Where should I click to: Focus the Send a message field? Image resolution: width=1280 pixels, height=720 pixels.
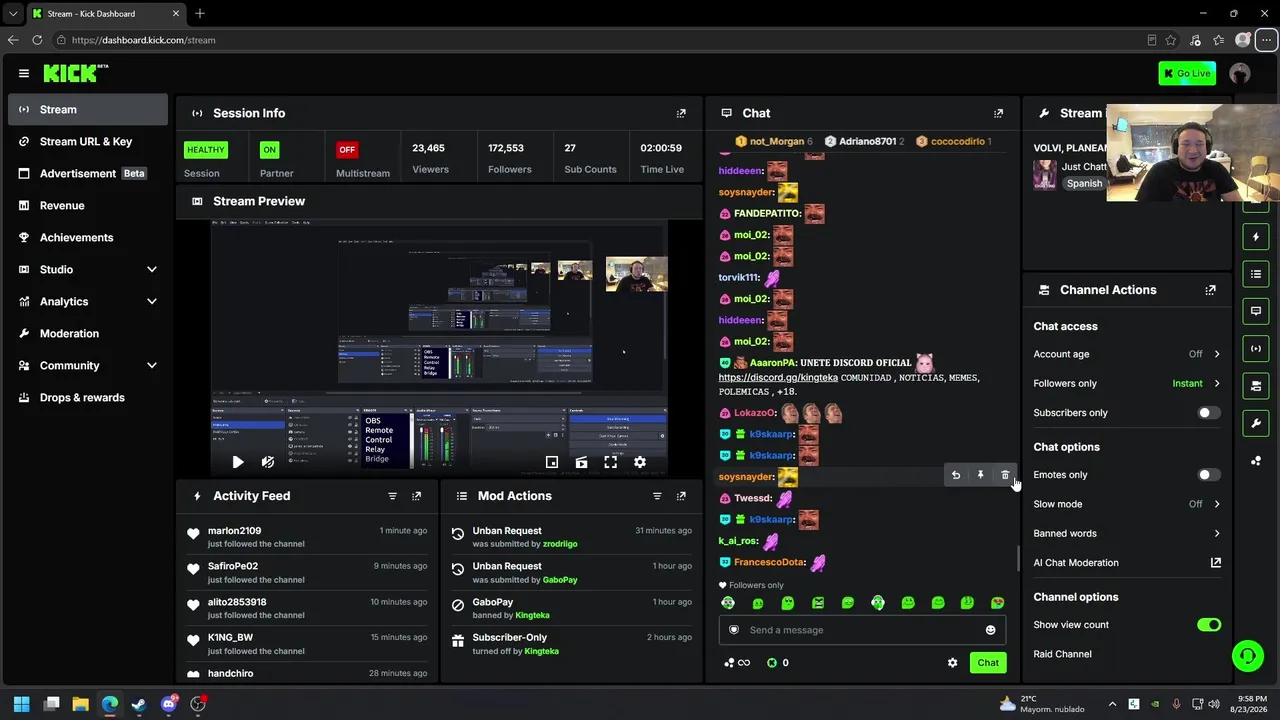862,630
